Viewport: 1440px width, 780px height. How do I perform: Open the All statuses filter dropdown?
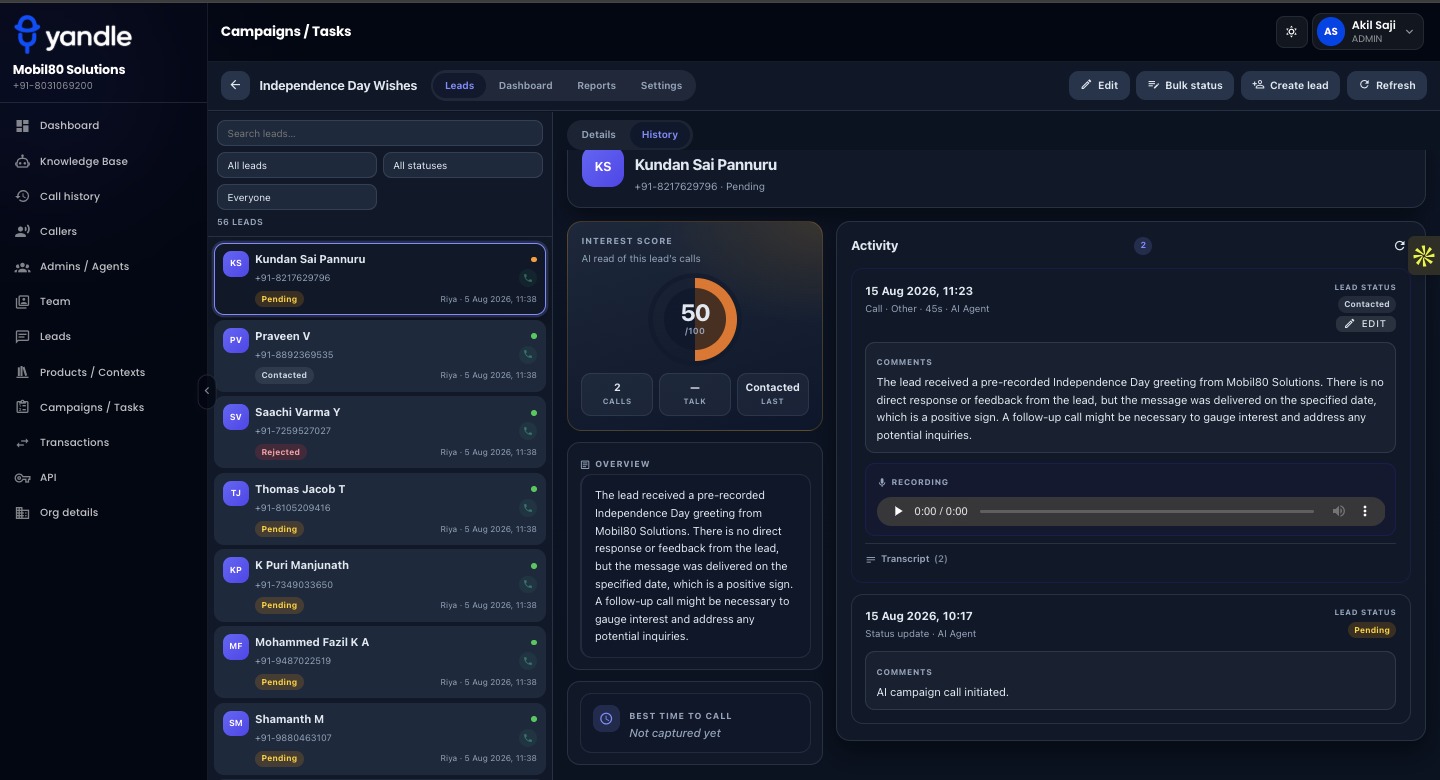463,165
